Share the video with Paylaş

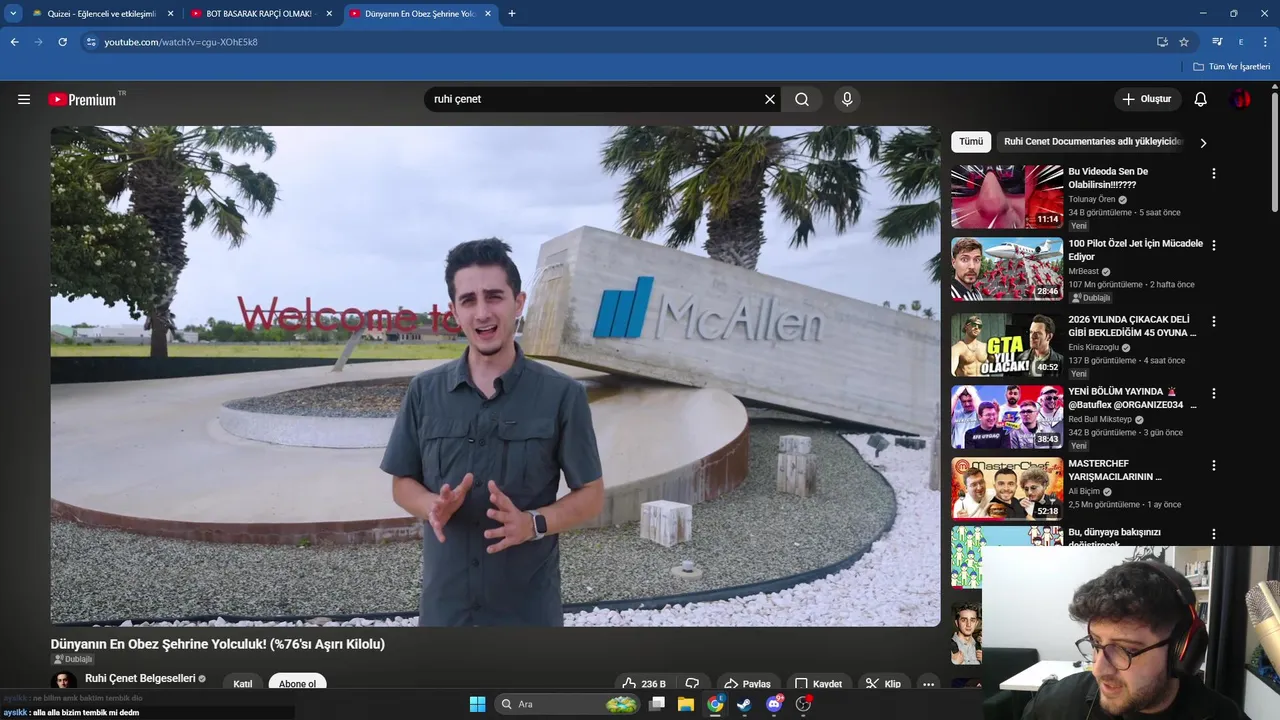pyautogui.click(x=746, y=684)
